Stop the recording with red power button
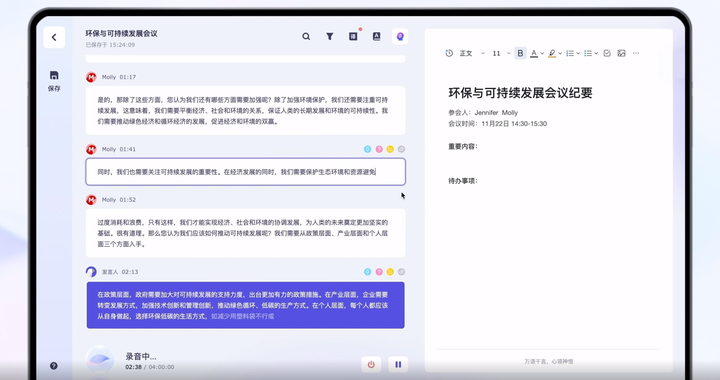Screen dimensions: 720x380 pyautogui.click(x=371, y=364)
